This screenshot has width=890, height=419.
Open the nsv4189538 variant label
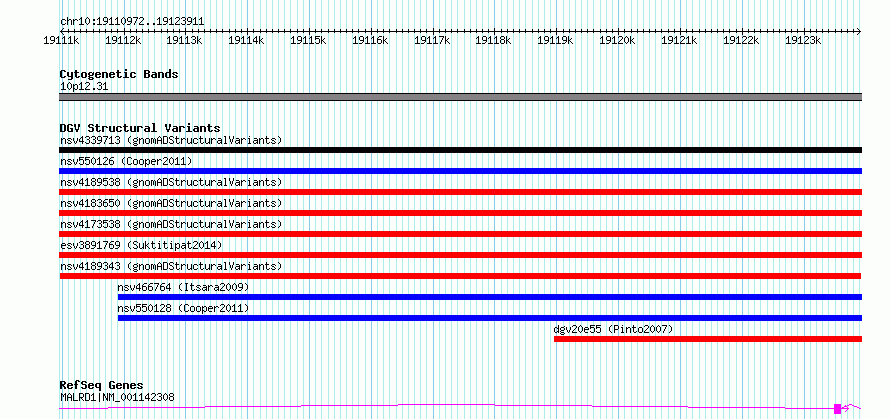click(x=171, y=182)
